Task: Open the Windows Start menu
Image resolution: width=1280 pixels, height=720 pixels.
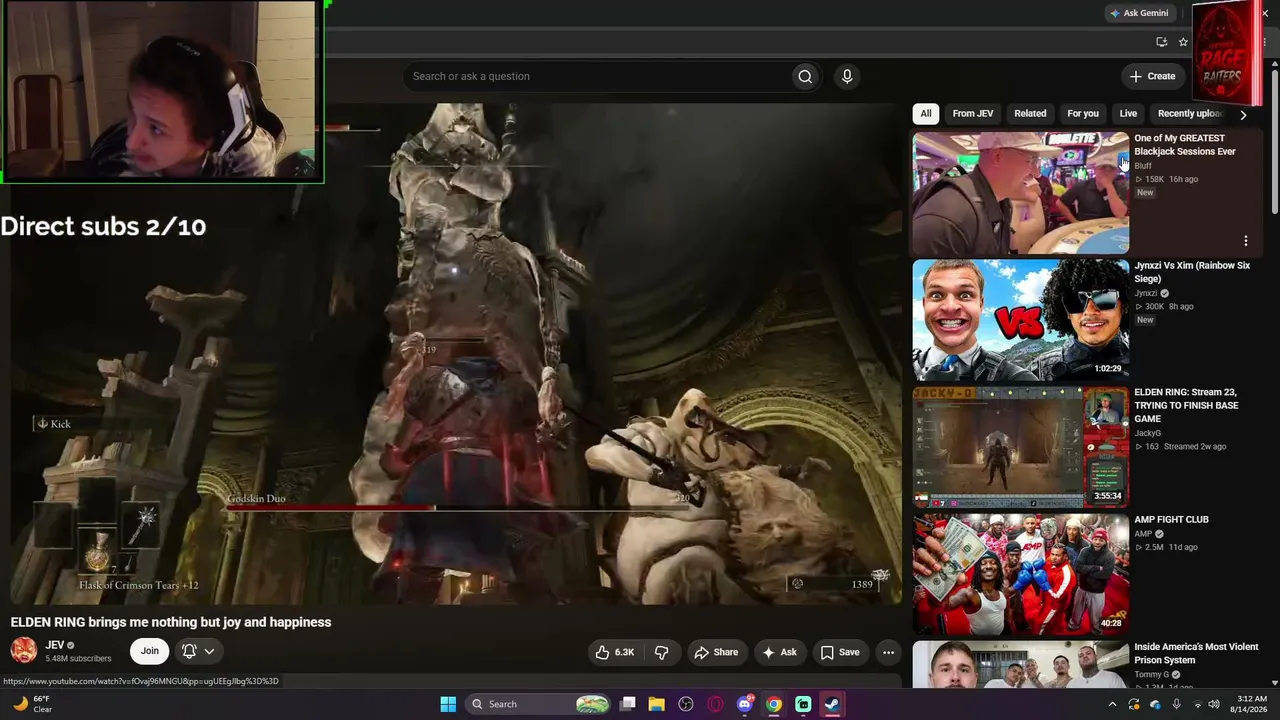Action: tap(448, 704)
